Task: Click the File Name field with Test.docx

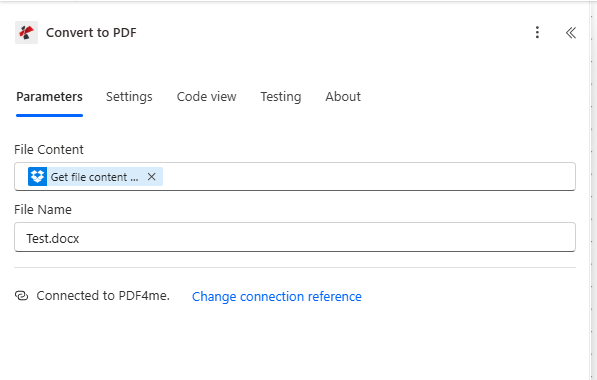Action: point(295,237)
